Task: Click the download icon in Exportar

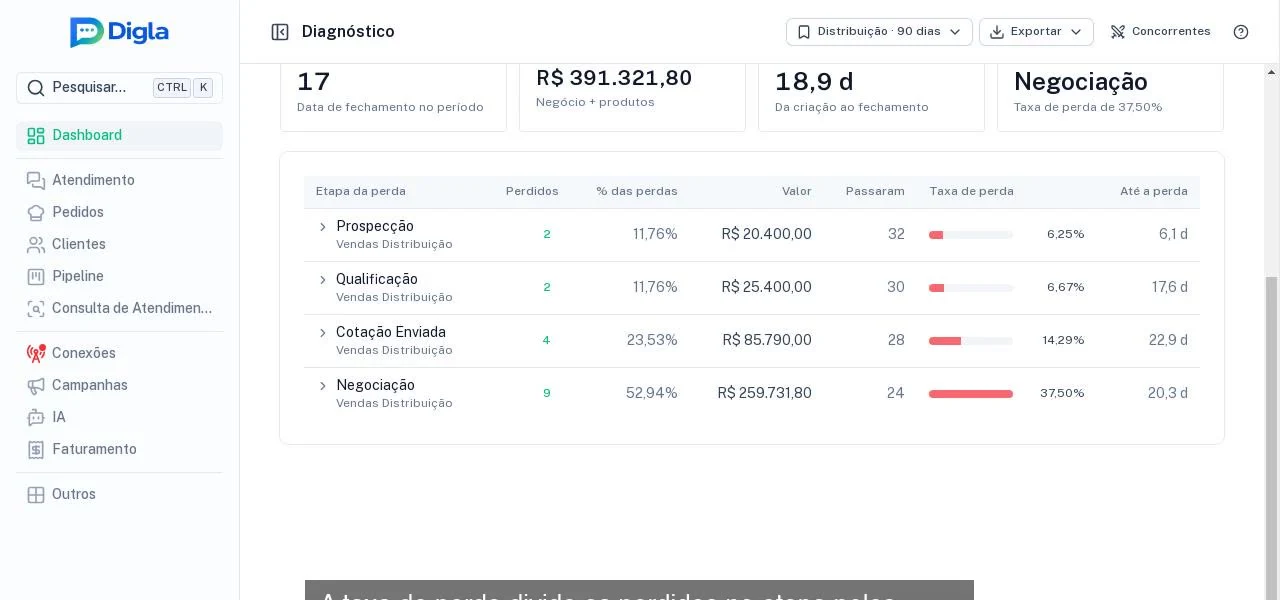Action: click(x=996, y=32)
